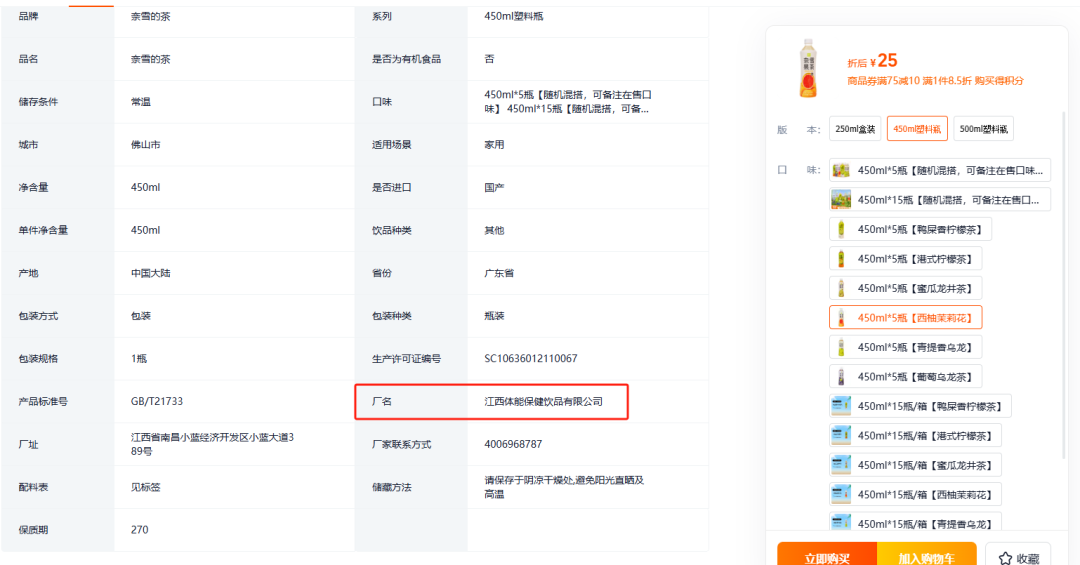The image size is (1080, 565).
Task: Click the 是否为有机食品 value 否
Action: pos(489,59)
